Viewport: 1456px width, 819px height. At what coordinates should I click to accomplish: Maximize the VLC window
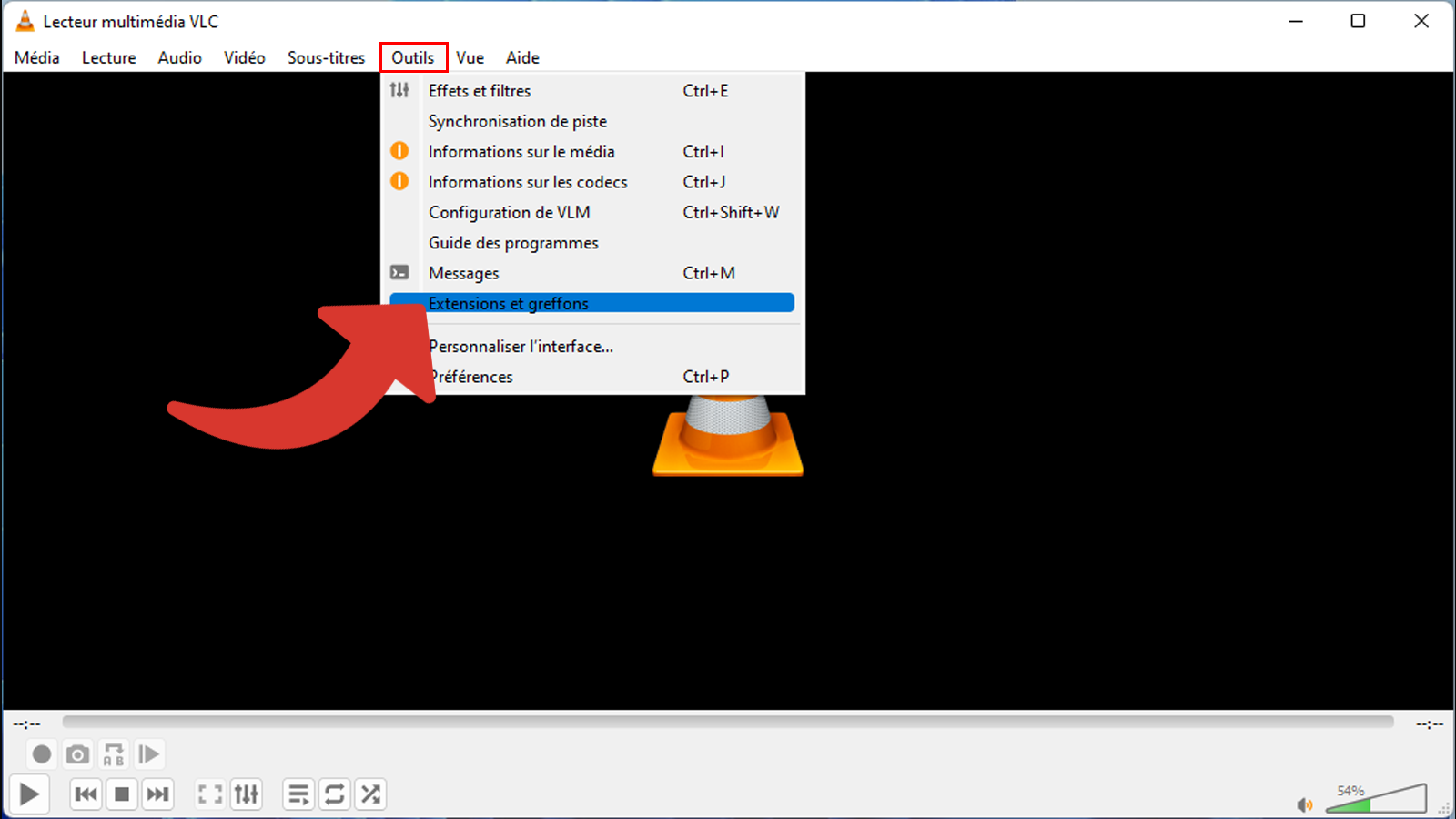[1358, 21]
